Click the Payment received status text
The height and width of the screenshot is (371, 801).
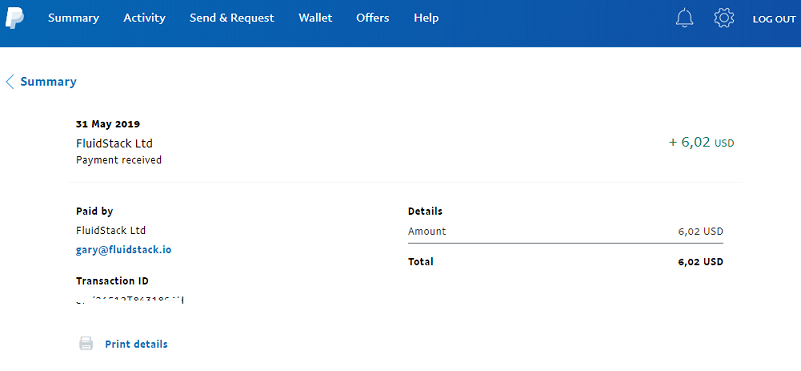[x=119, y=160]
